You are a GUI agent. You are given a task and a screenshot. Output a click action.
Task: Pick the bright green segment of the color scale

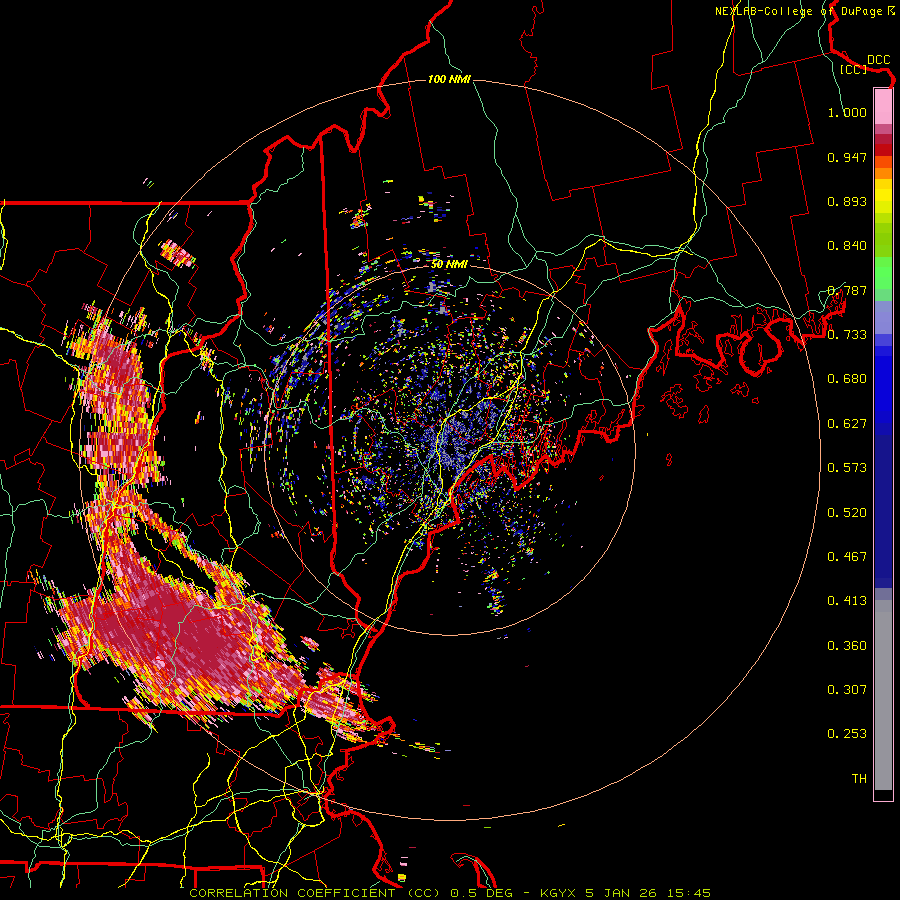click(883, 273)
